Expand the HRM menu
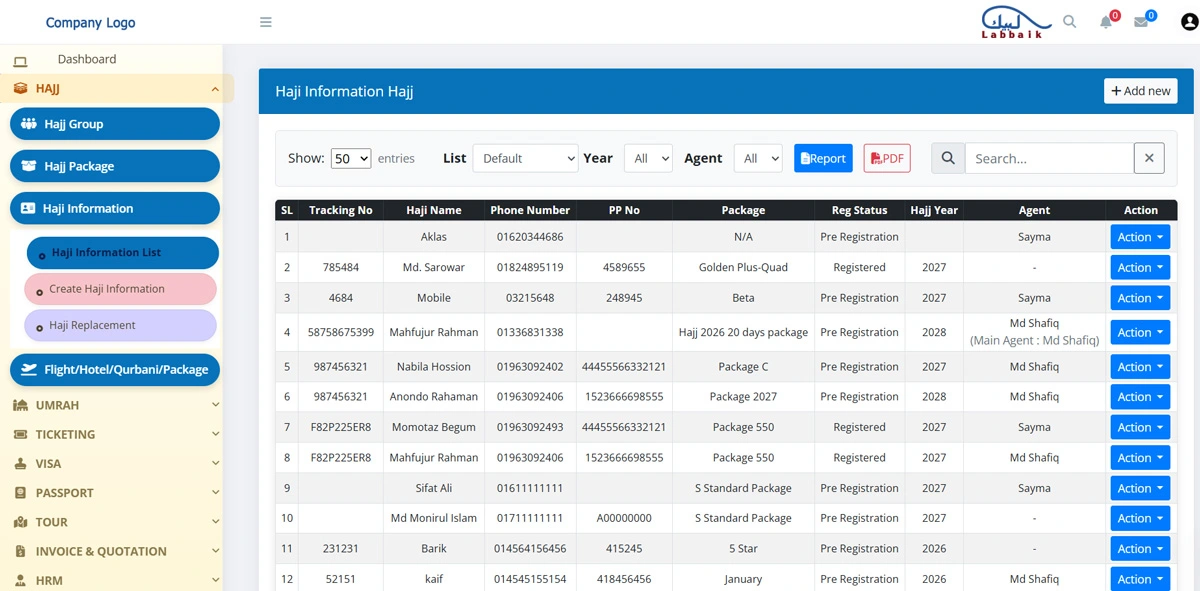The width and height of the screenshot is (1200, 591). click(116, 580)
